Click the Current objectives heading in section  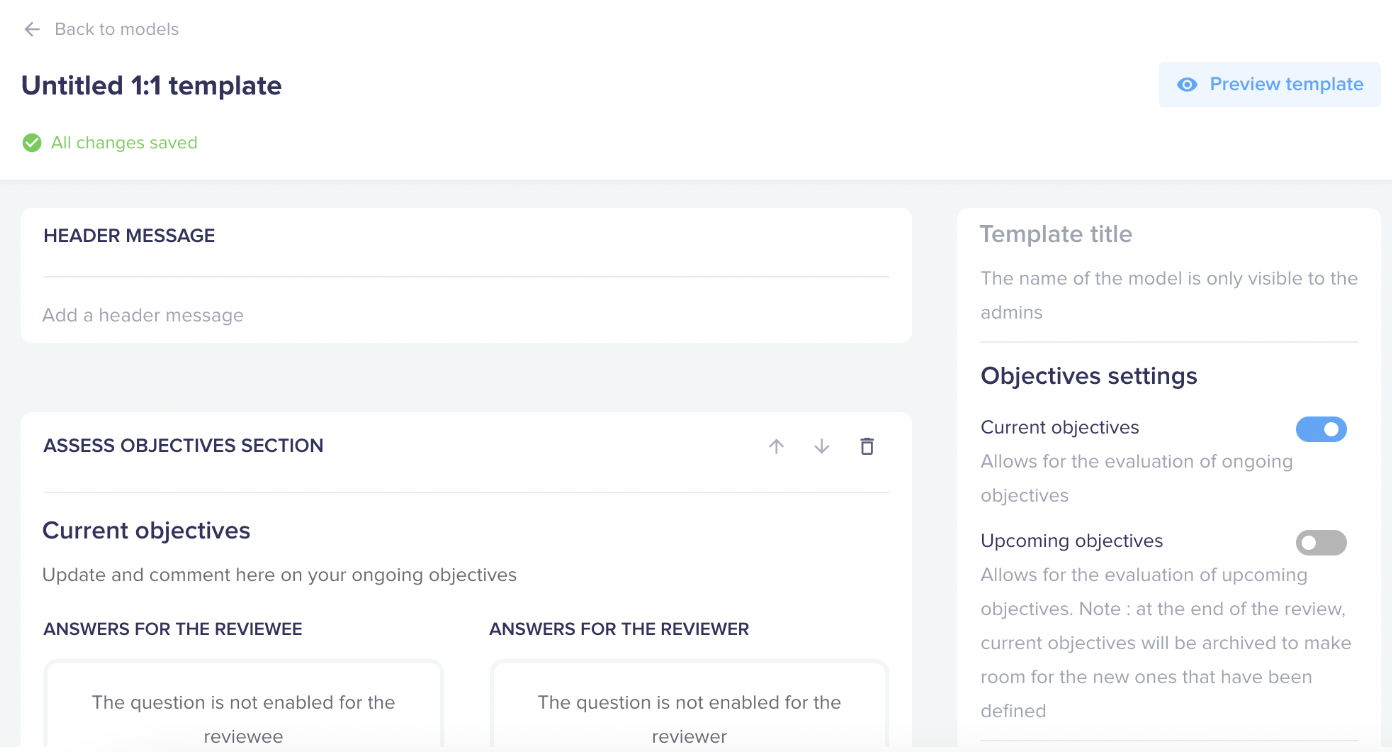pyautogui.click(x=146, y=530)
